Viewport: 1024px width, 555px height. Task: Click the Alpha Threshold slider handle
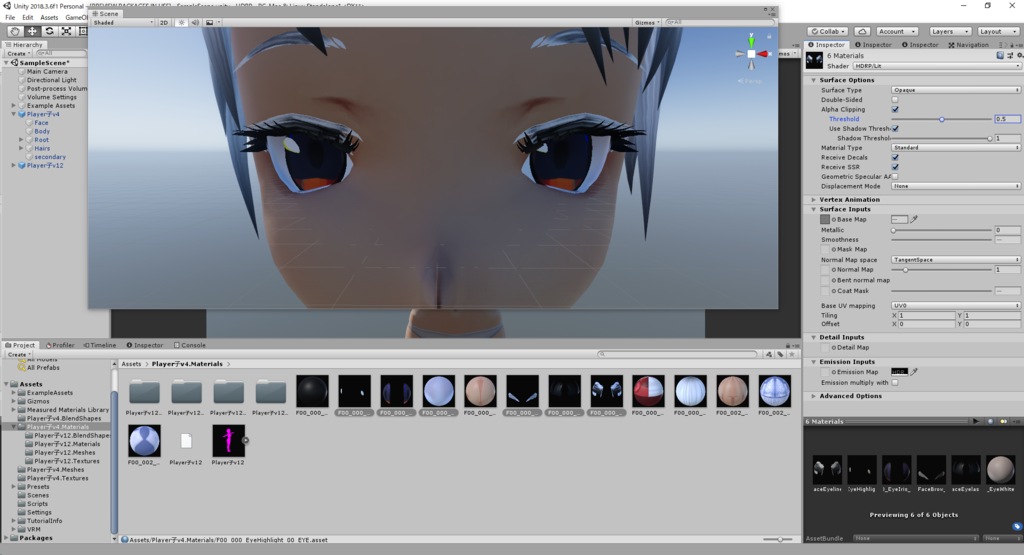(x=942, y=119)
